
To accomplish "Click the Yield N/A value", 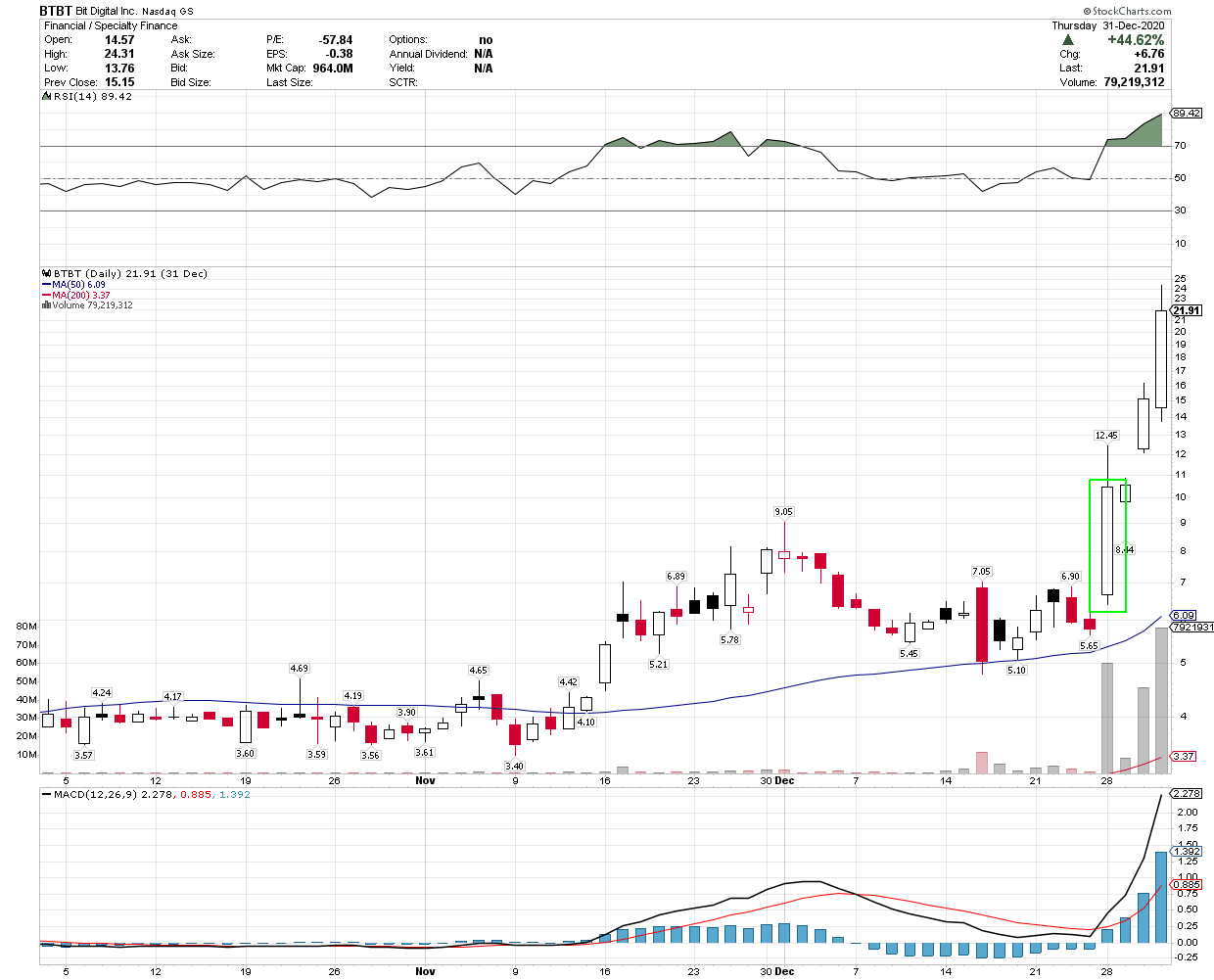I will pyautogui.click(x=483, y=69).
